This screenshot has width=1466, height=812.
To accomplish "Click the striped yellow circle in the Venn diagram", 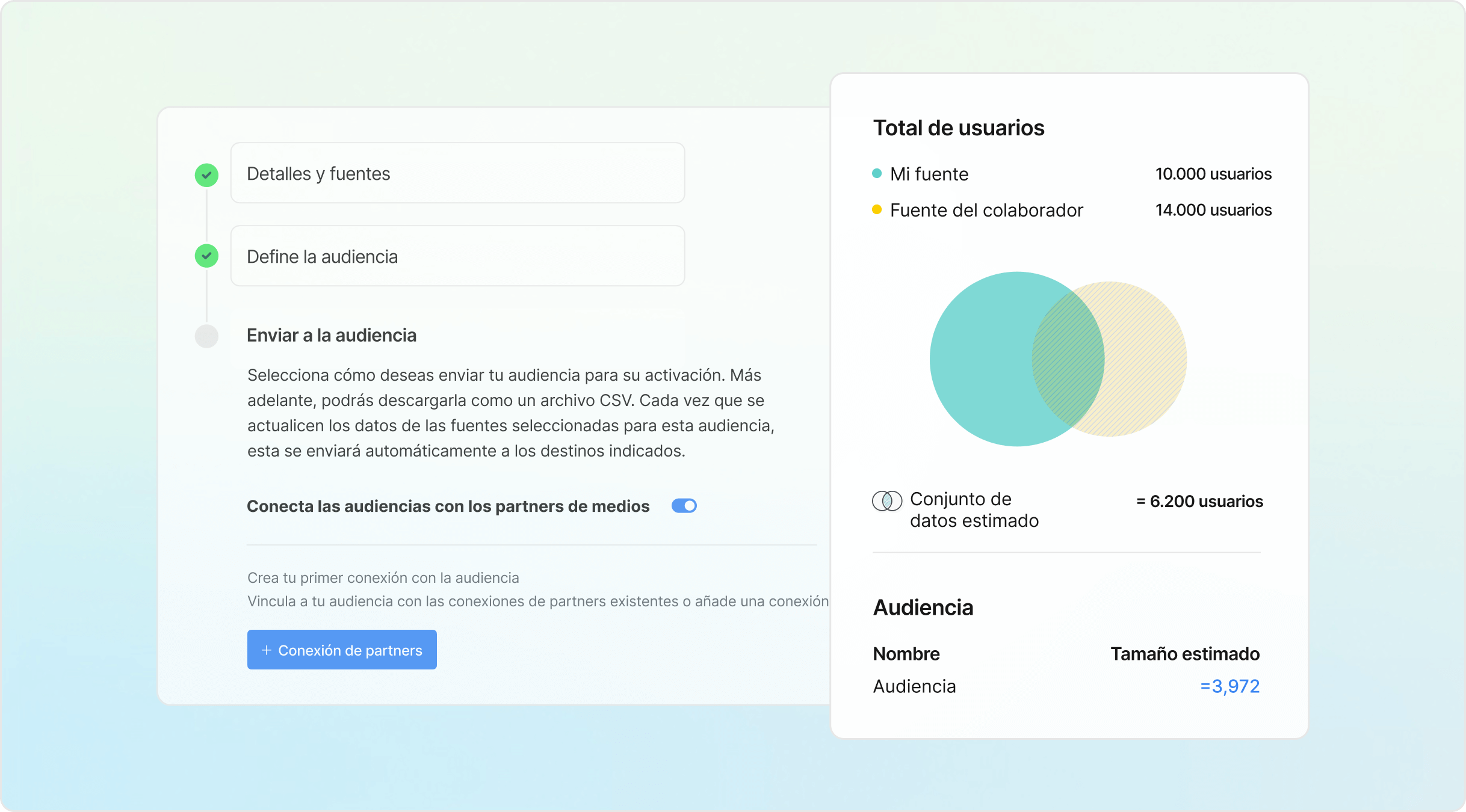I will [1143, 360].
